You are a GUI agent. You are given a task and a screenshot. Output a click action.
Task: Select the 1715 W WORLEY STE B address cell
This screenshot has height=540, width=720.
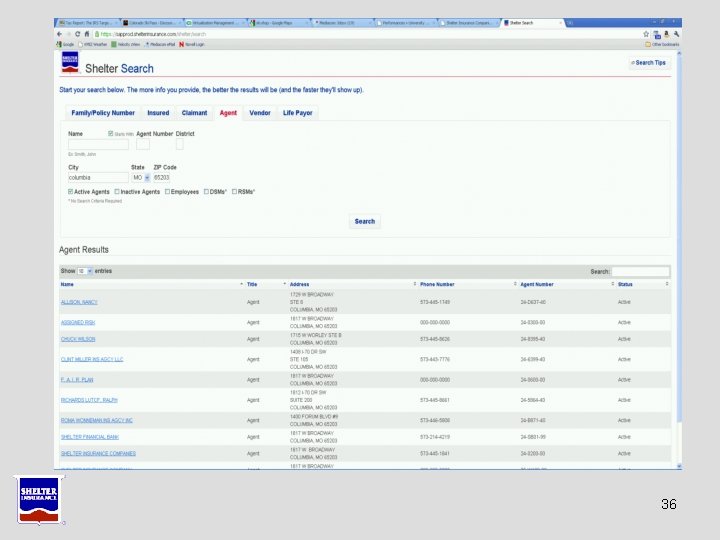315,339
